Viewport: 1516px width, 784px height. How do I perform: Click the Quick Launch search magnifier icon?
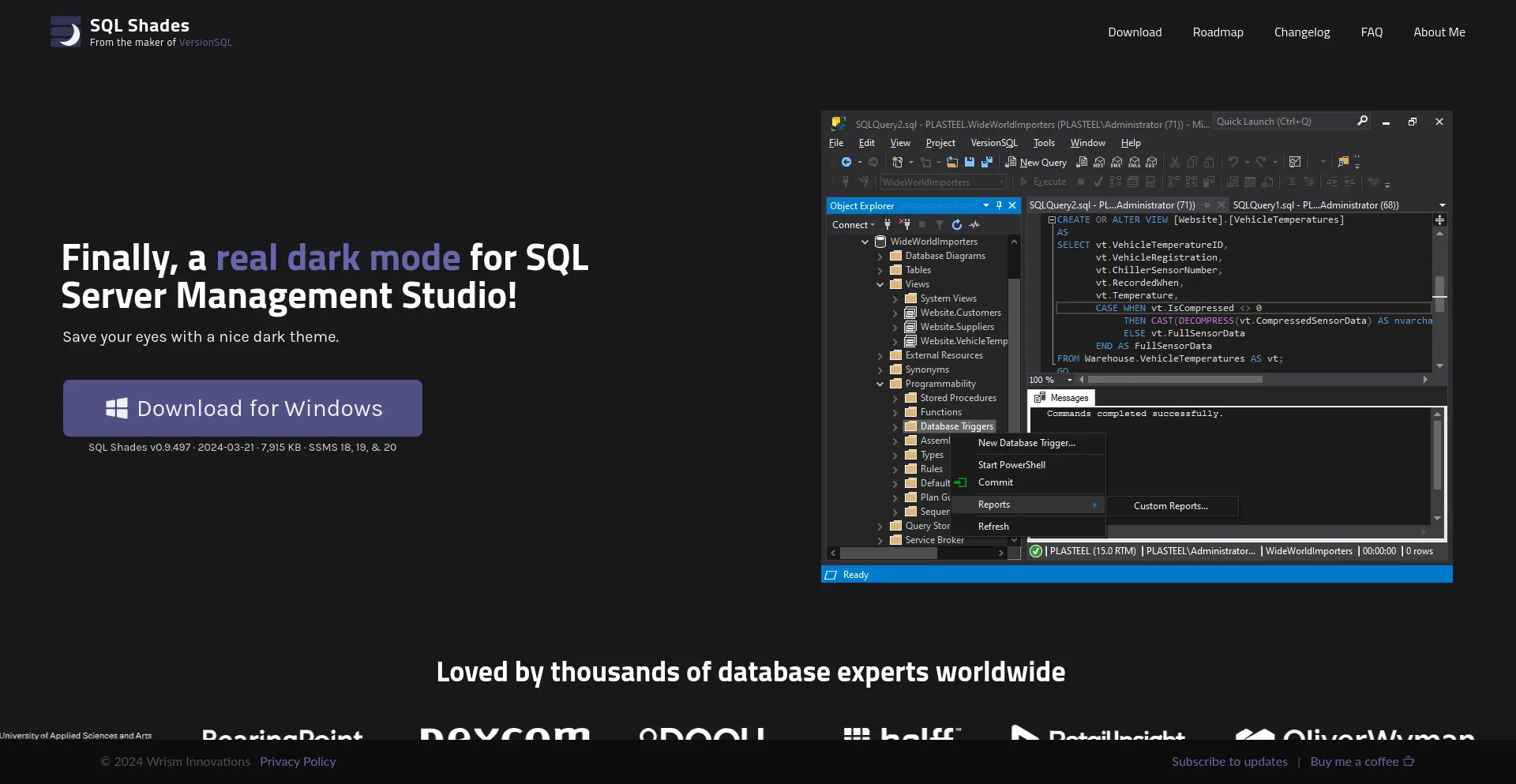point(1362,121)
